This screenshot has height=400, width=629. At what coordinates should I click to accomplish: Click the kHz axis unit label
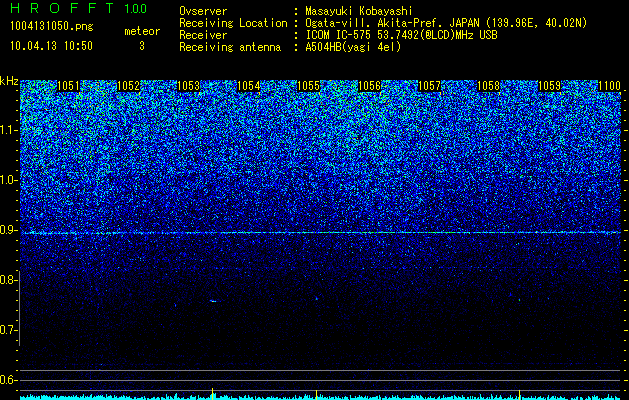pyautogui.click(x=9, y=81)
